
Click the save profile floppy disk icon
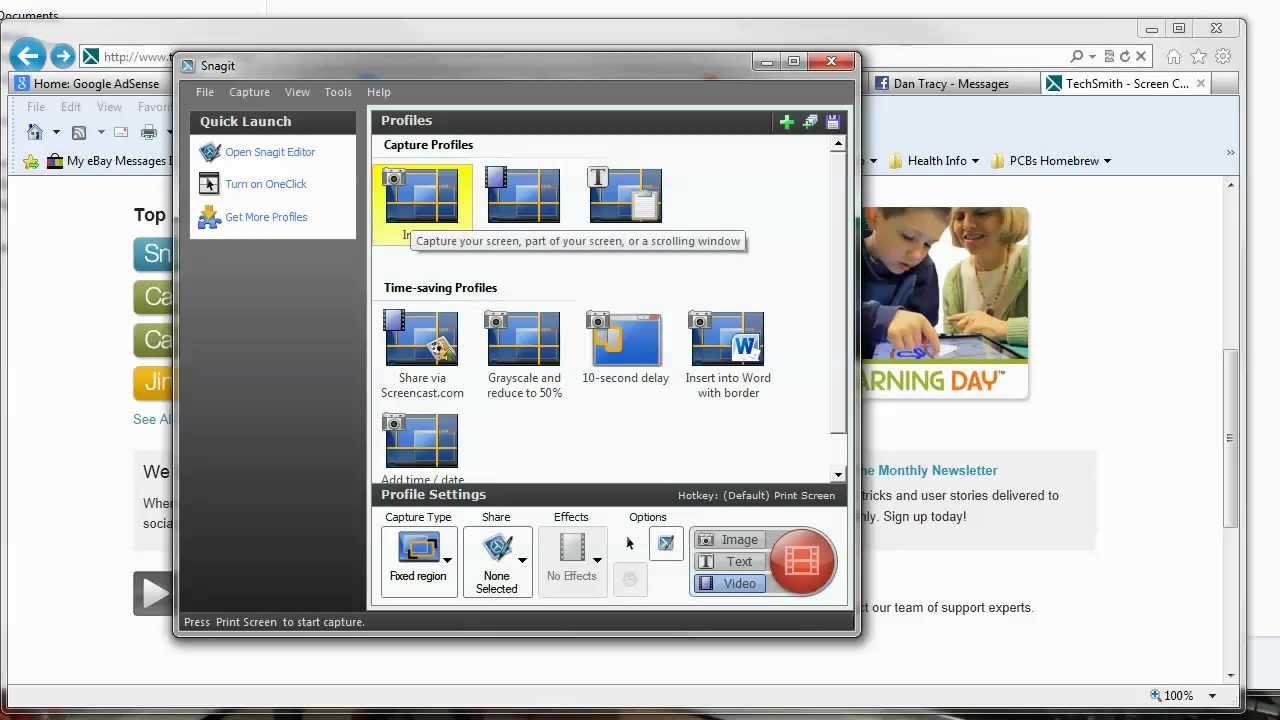(x=832, y=122)
